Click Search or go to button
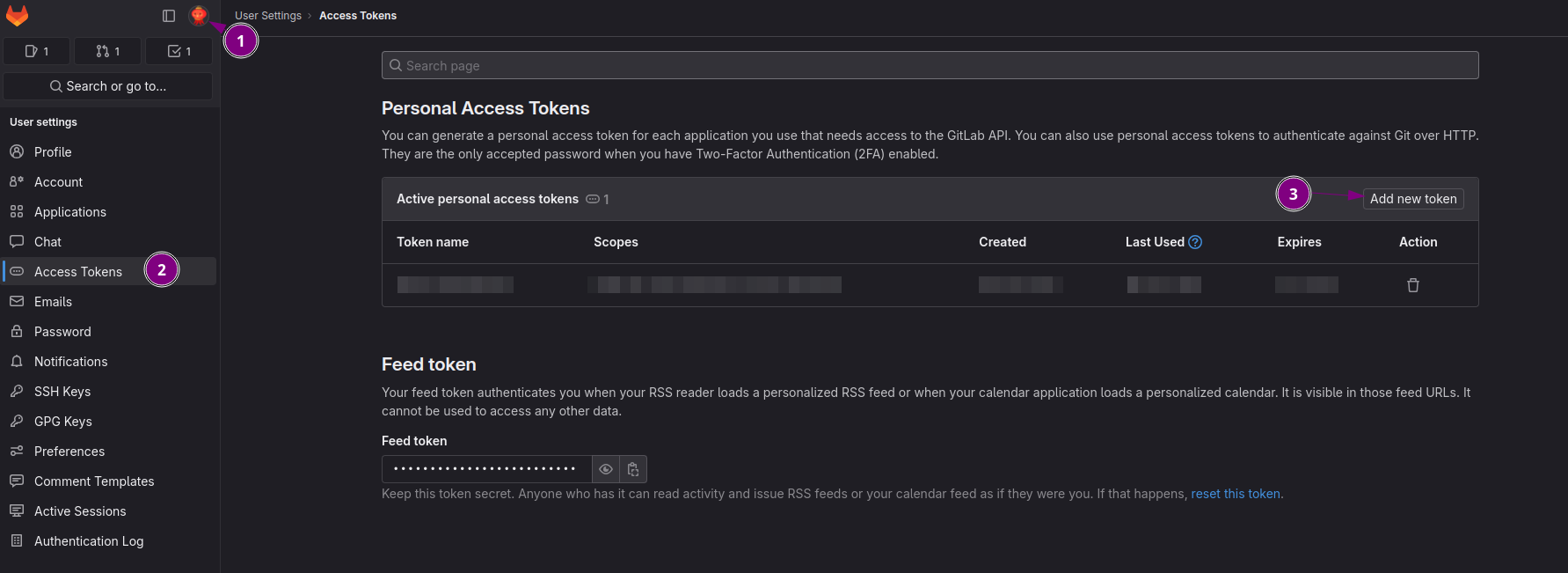Screen dimensions: 1568x573 click(107, 86)
